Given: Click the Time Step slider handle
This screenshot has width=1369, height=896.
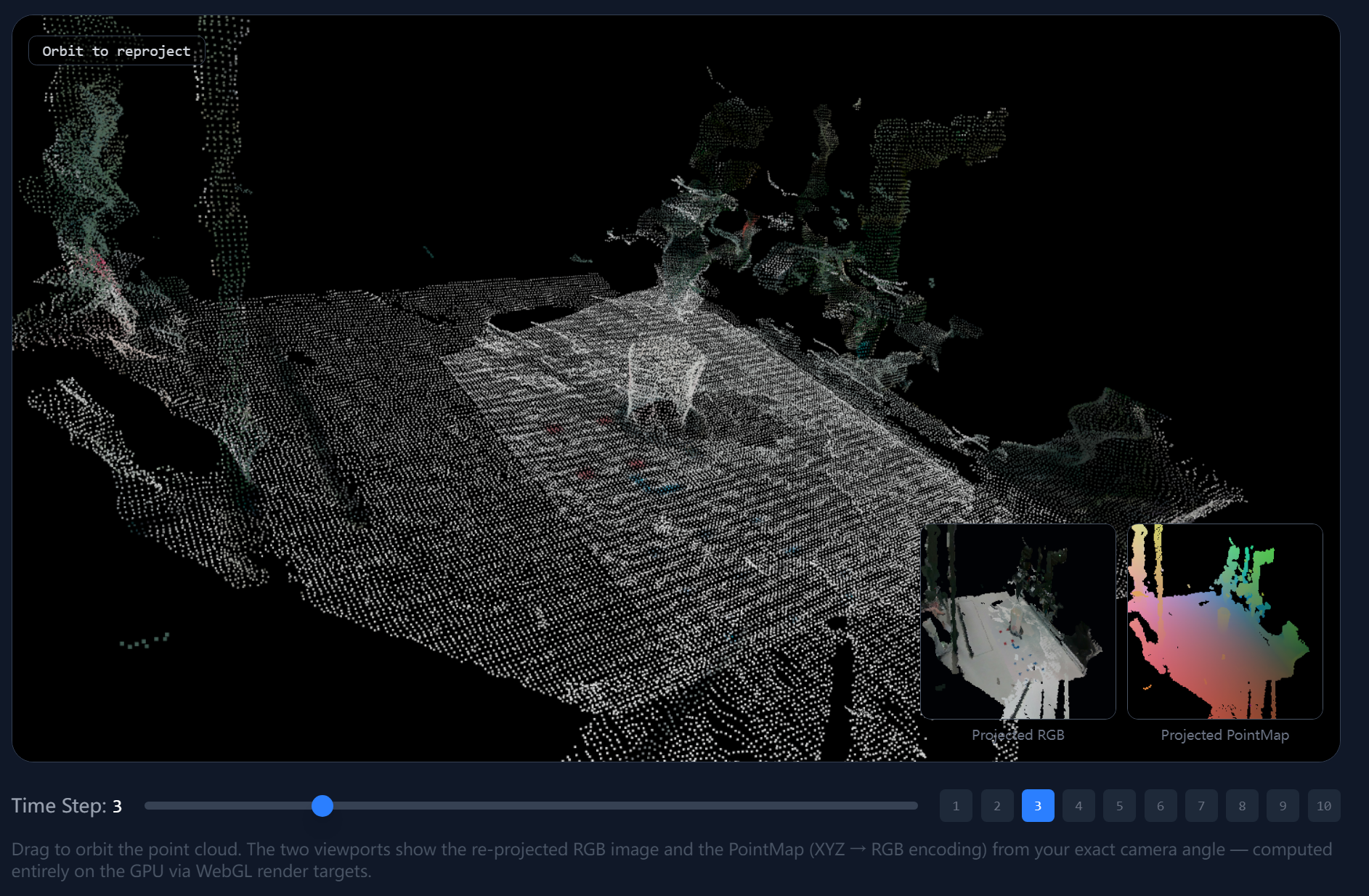Looking at the screenshot, I should 322,805.
